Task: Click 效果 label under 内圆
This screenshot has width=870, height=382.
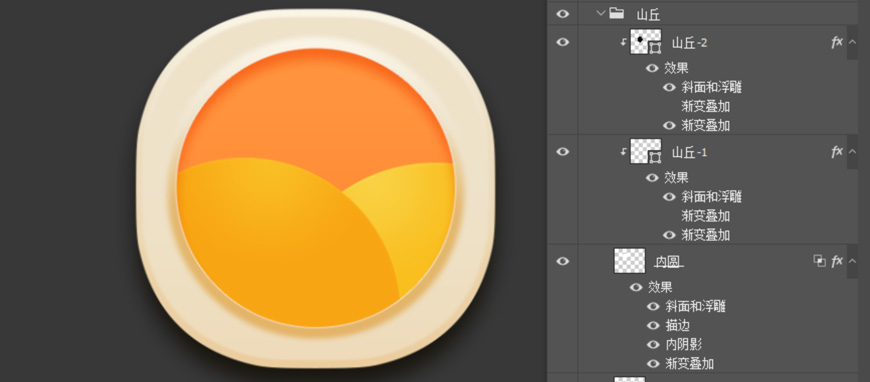Action: 660,287
